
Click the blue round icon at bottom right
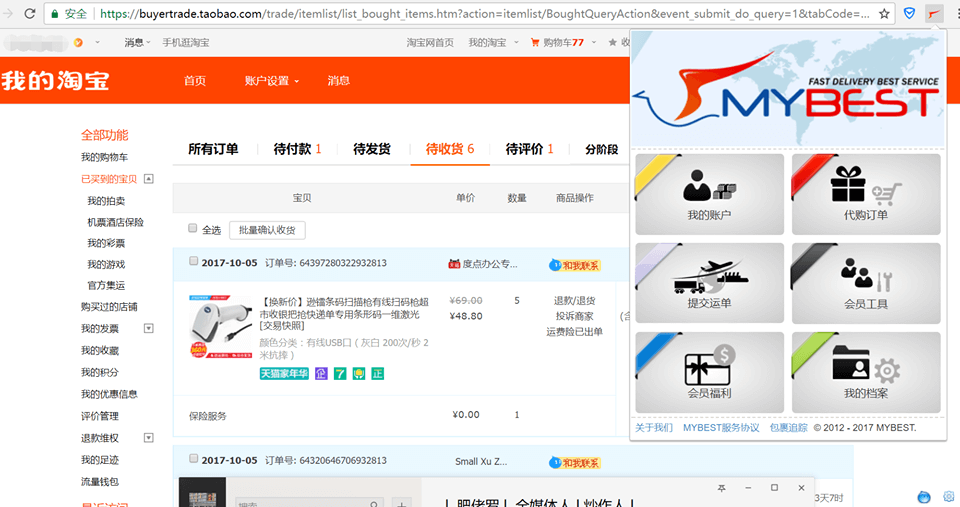(924, 497)
